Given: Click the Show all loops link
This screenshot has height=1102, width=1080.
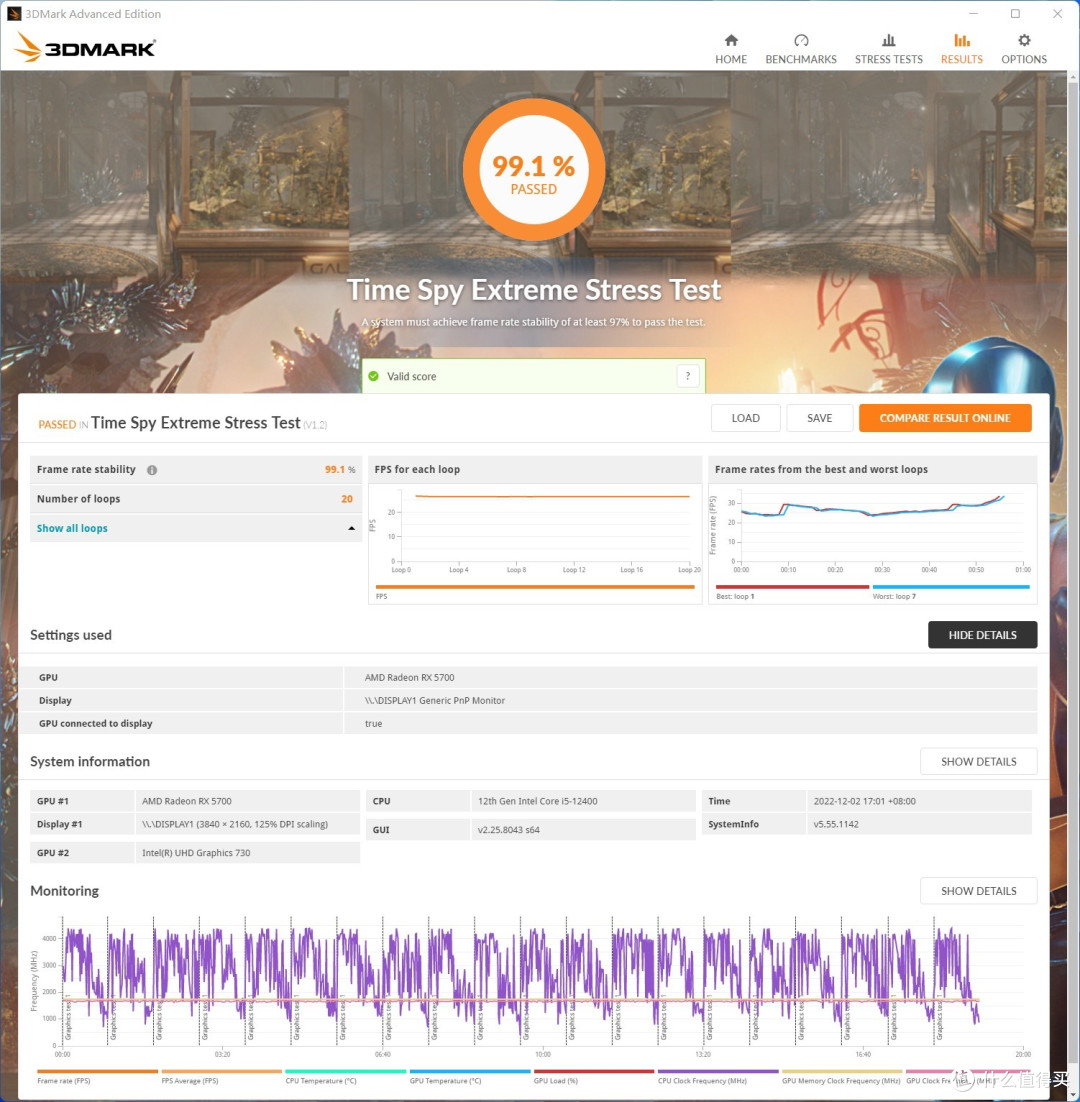Looking at the screenshot, I should click(72, 528).
